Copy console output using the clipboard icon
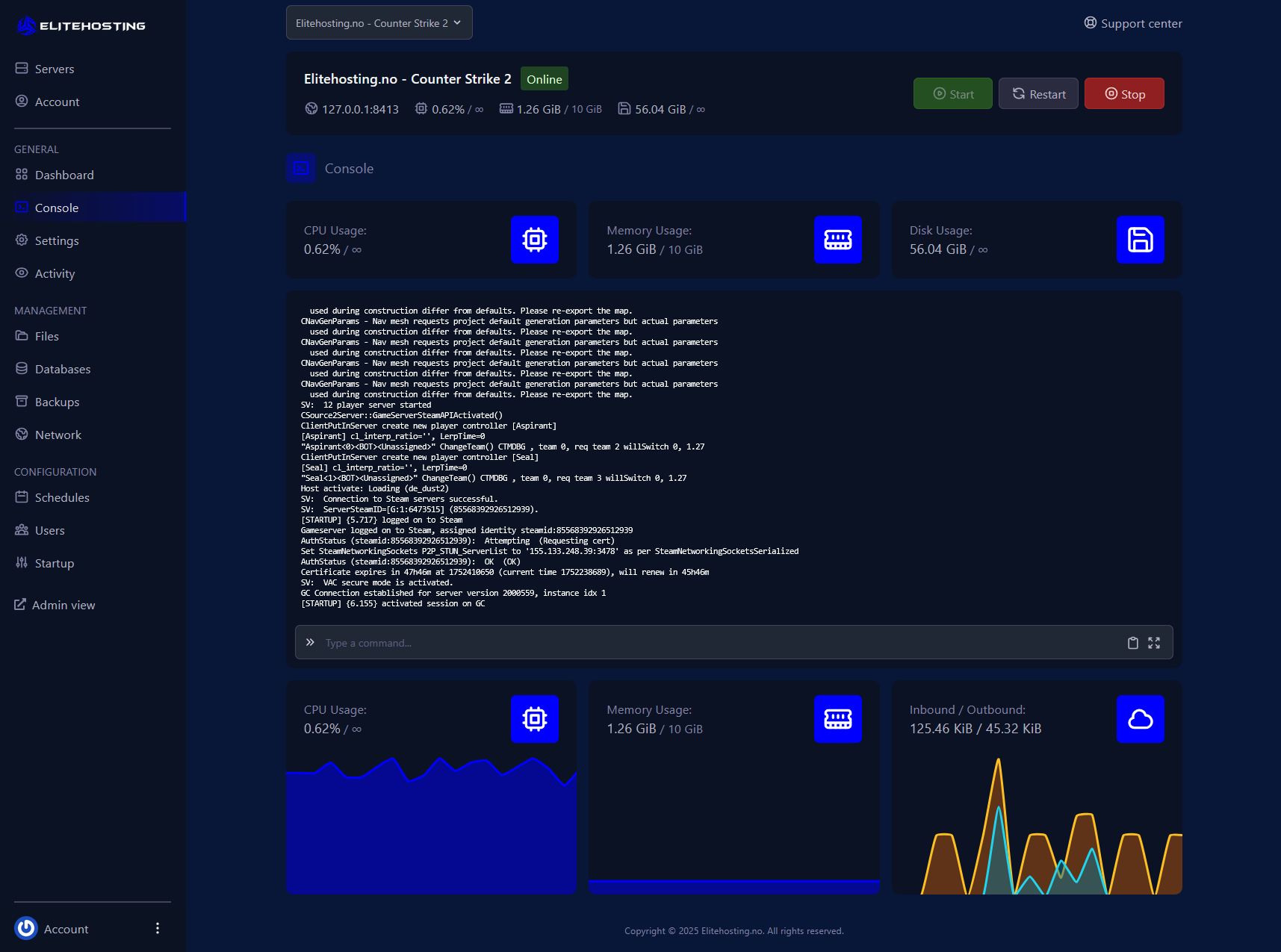 click(x=1132, y=642)
